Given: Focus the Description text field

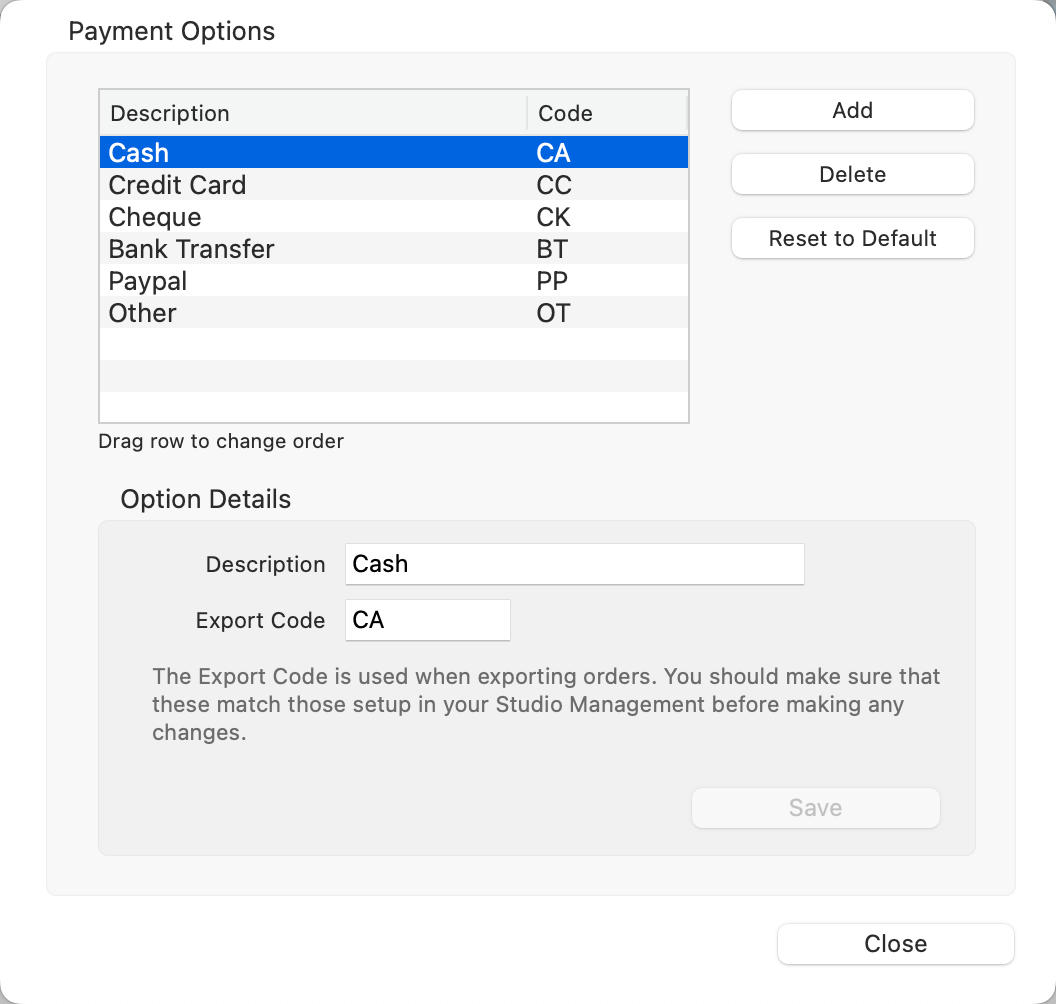Looking at the screenshot, I should click(x=574, y=564).
